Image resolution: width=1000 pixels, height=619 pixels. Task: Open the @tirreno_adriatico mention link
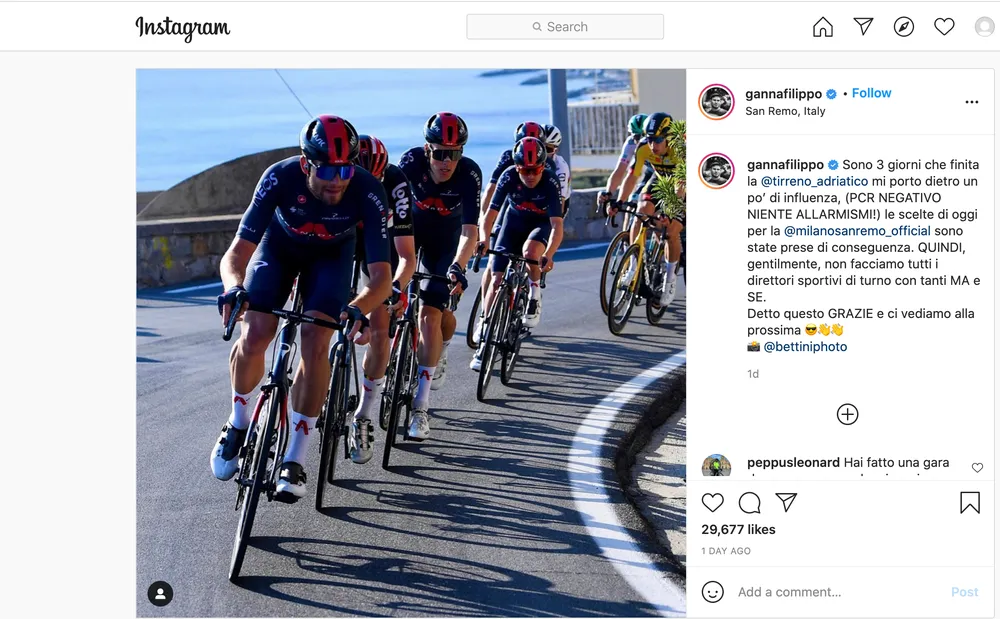pos(814,181)
